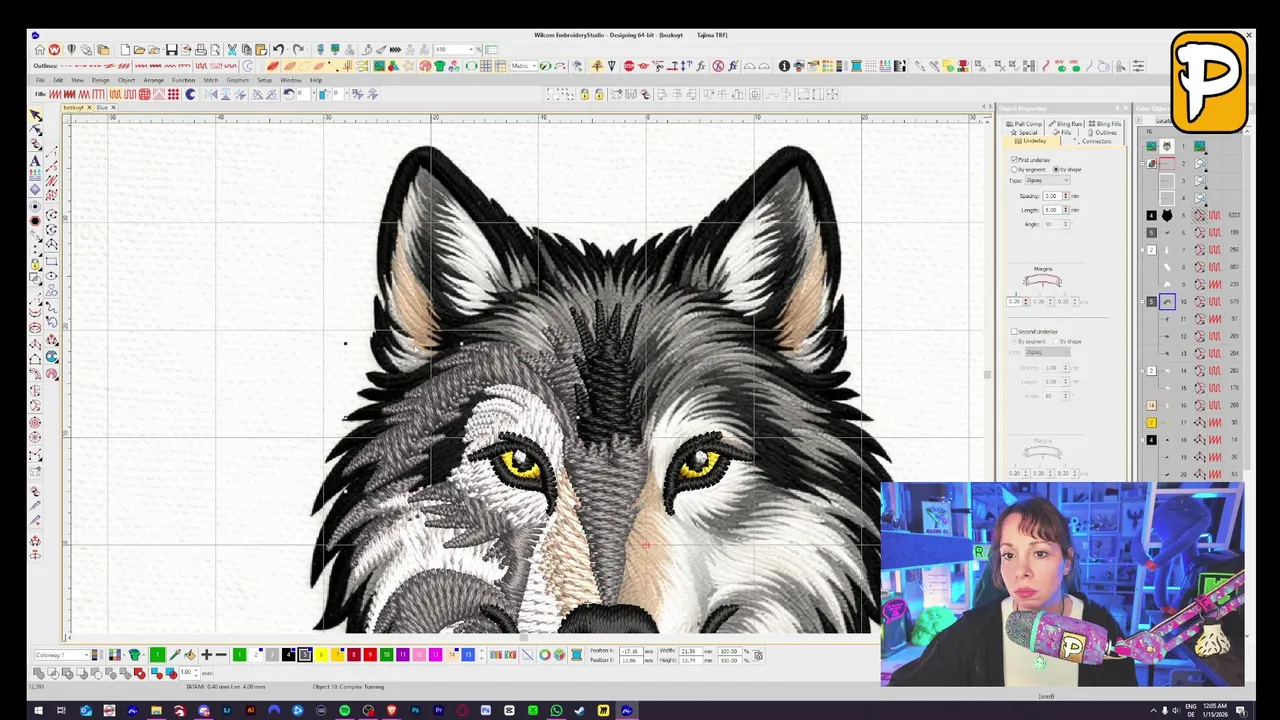Viewport: 1280px width, 720px height.
Task: Close the bozkuyt document tab
Action: [x=89, y=108]
